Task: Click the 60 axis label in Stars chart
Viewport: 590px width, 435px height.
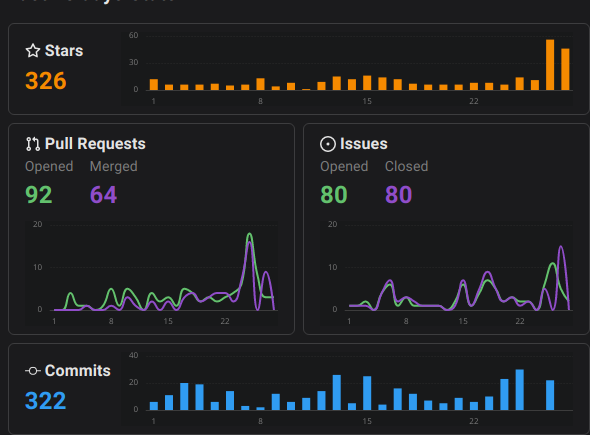Action: point(134,35)
